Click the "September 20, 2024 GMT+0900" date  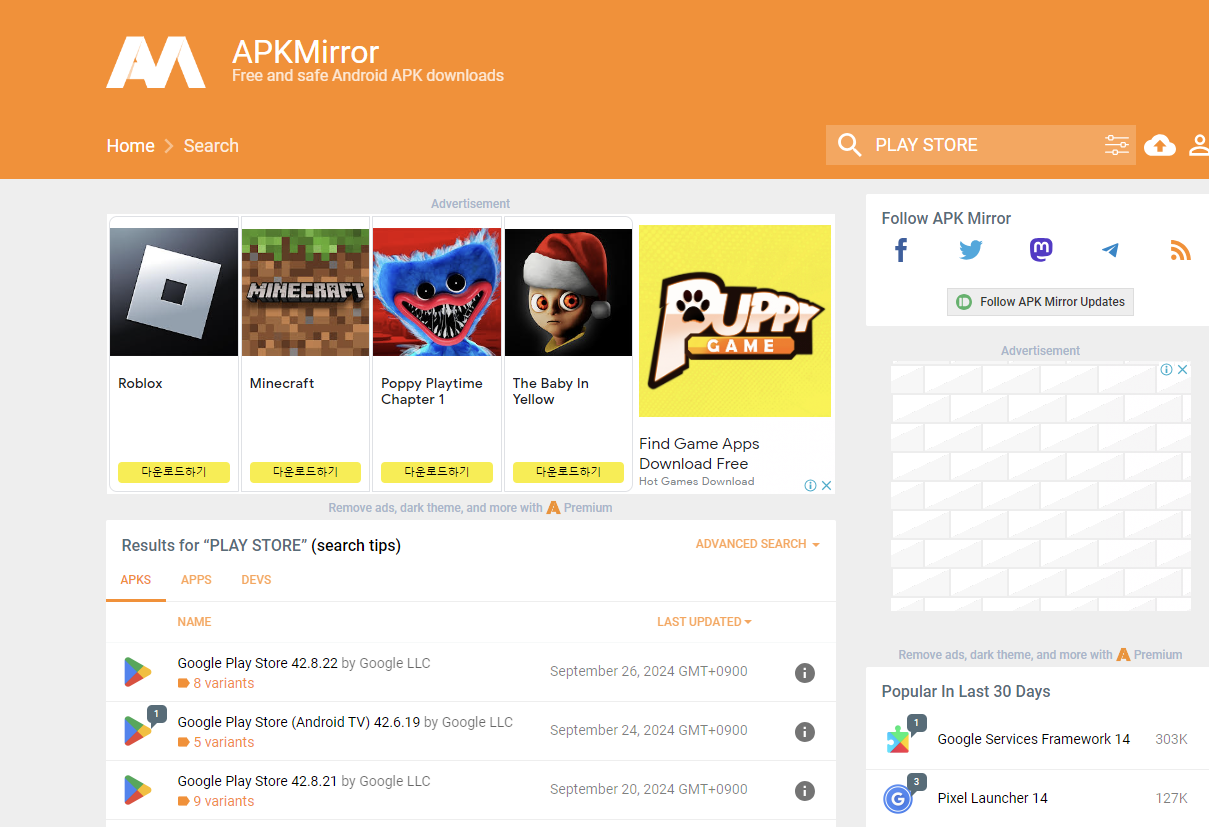649,790
